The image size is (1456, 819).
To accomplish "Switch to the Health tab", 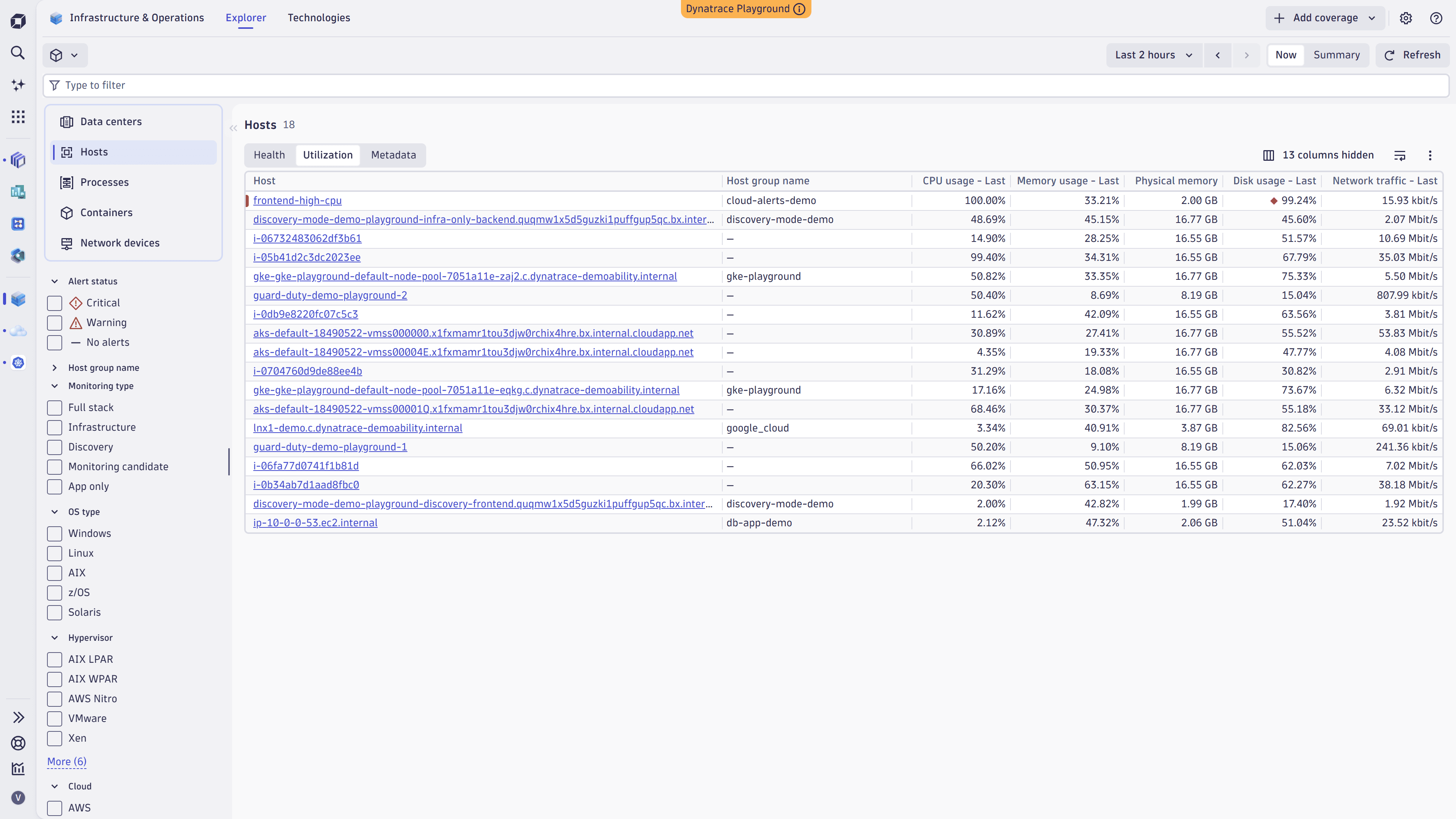I will pos(270,155).
